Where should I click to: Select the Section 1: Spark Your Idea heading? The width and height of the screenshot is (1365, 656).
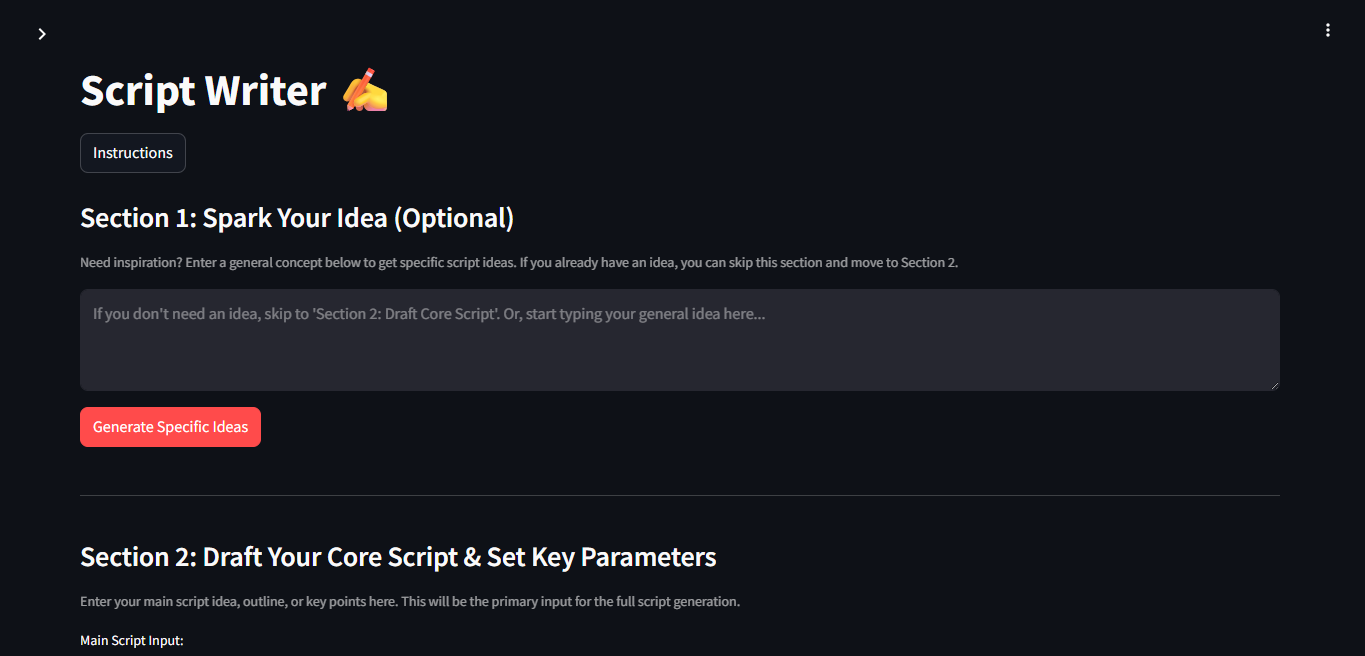pos(297,218)
